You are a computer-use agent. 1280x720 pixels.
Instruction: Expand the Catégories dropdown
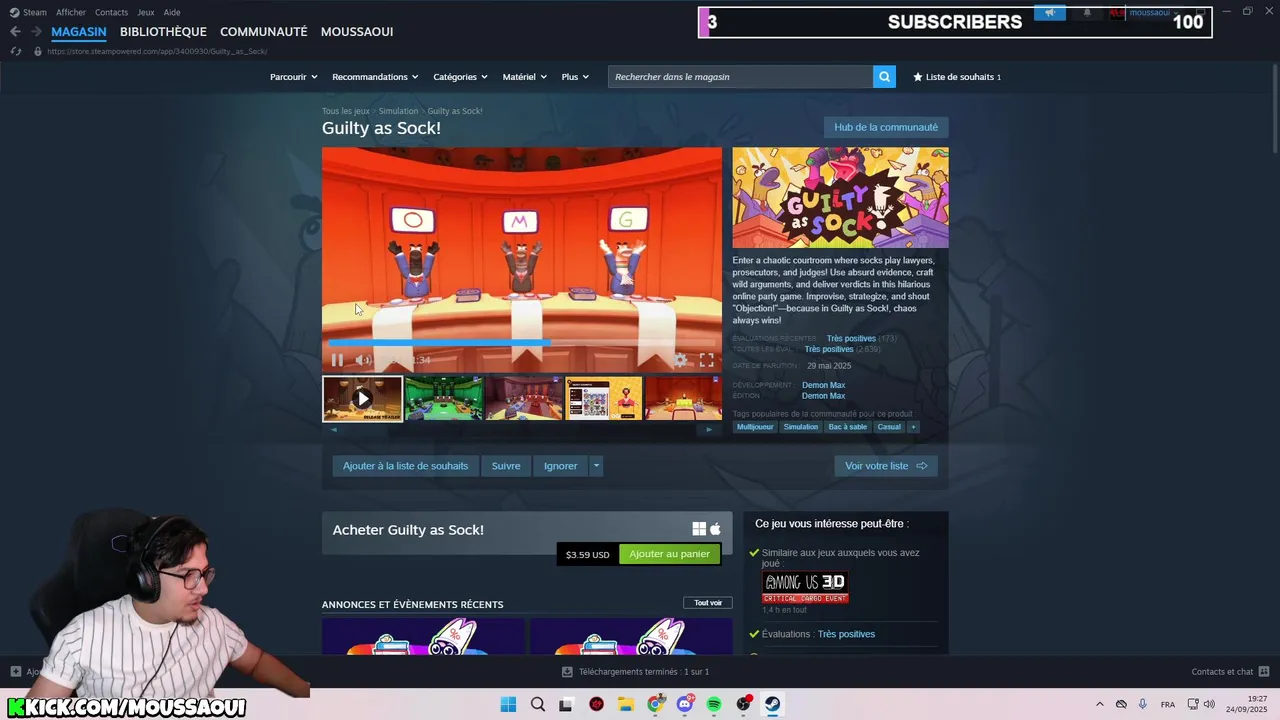[460, 77]
